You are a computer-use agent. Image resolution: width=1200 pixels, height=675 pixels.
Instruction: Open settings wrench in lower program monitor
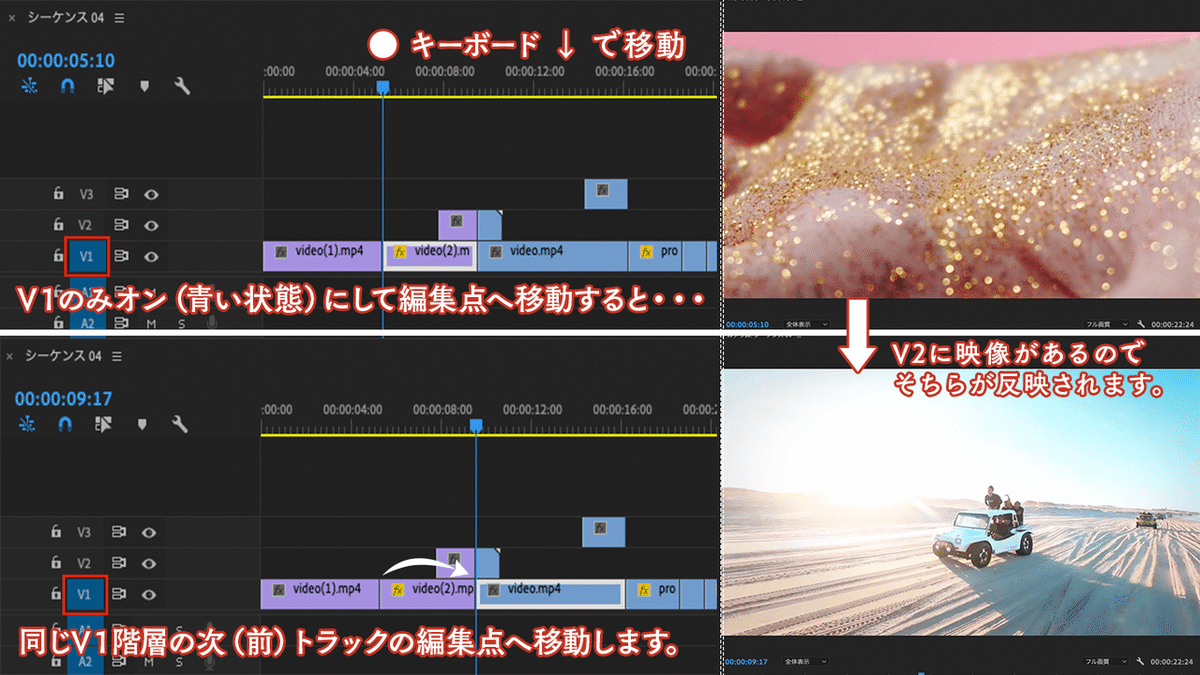1141,661
